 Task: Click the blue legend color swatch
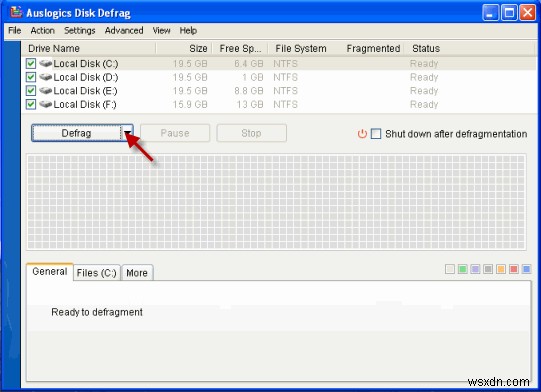[527, 269]
